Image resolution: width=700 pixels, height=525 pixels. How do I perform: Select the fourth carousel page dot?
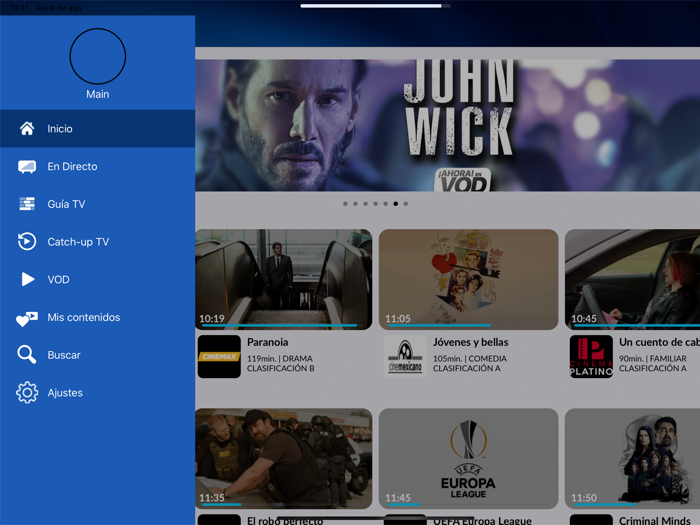pos(375,204)
